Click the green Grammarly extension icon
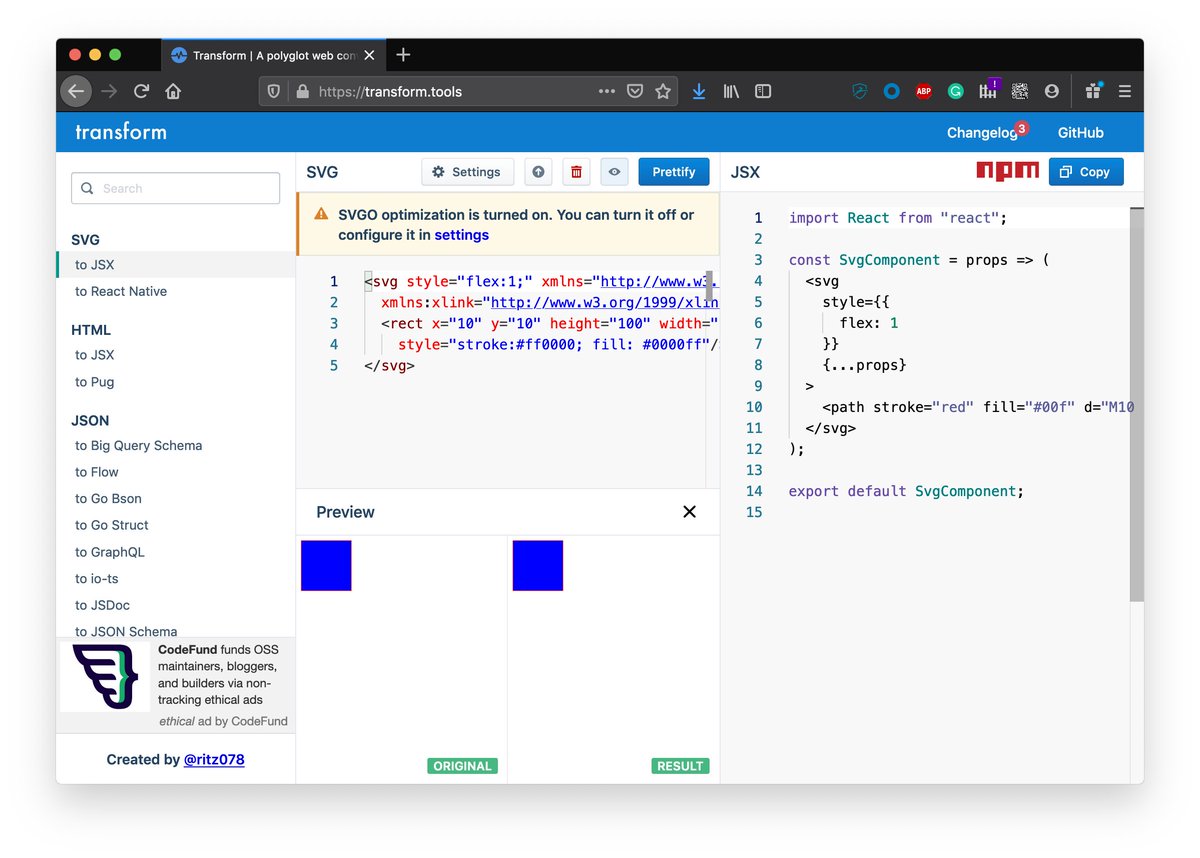Image resolution: width=1200 pixels, height=858 pixels. pyautogui.click(x=956, y=91)
